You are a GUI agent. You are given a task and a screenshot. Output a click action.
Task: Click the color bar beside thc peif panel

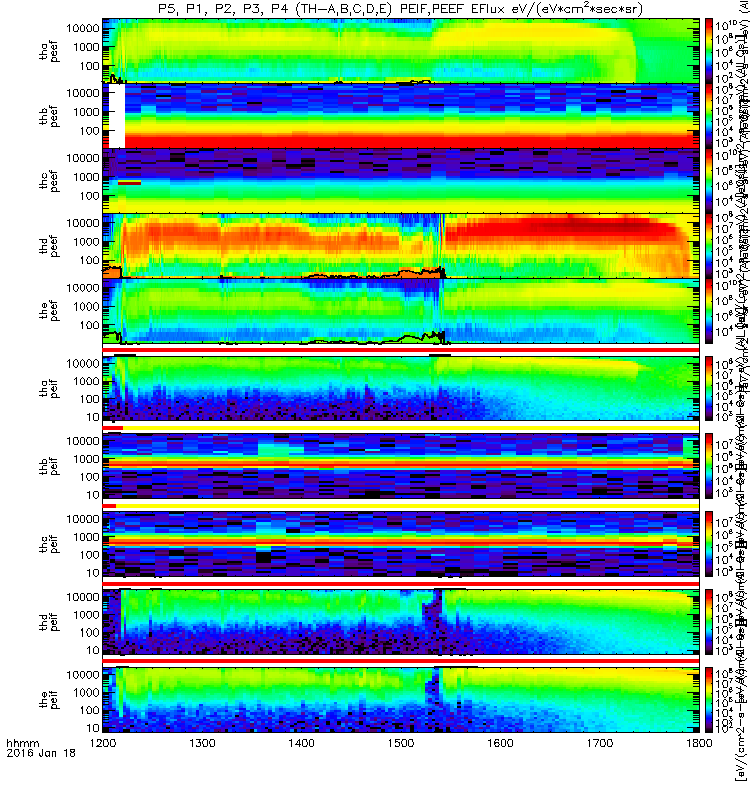[x=709, y=544]
